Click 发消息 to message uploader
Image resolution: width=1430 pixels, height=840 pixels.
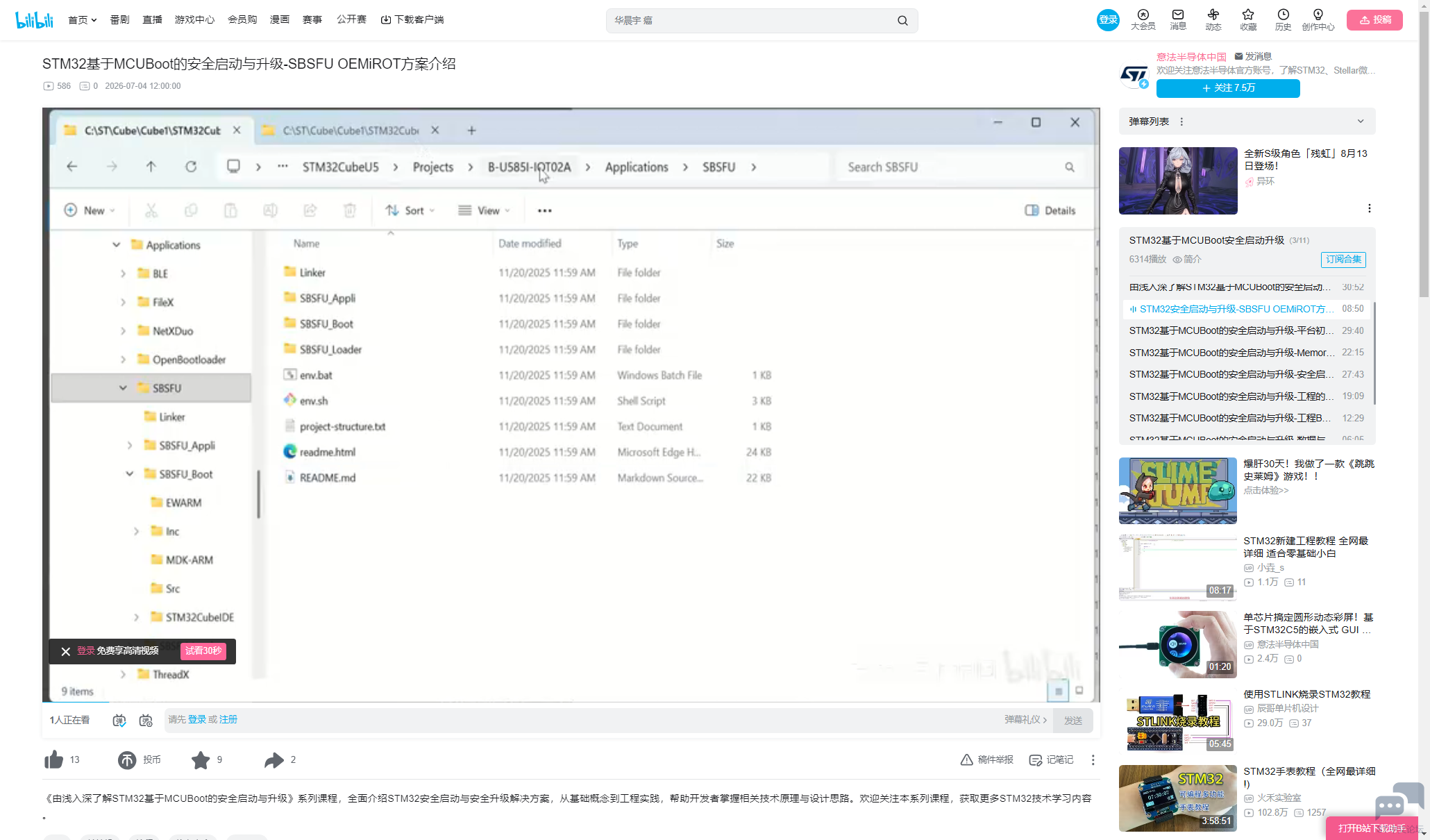[1253, 56]
